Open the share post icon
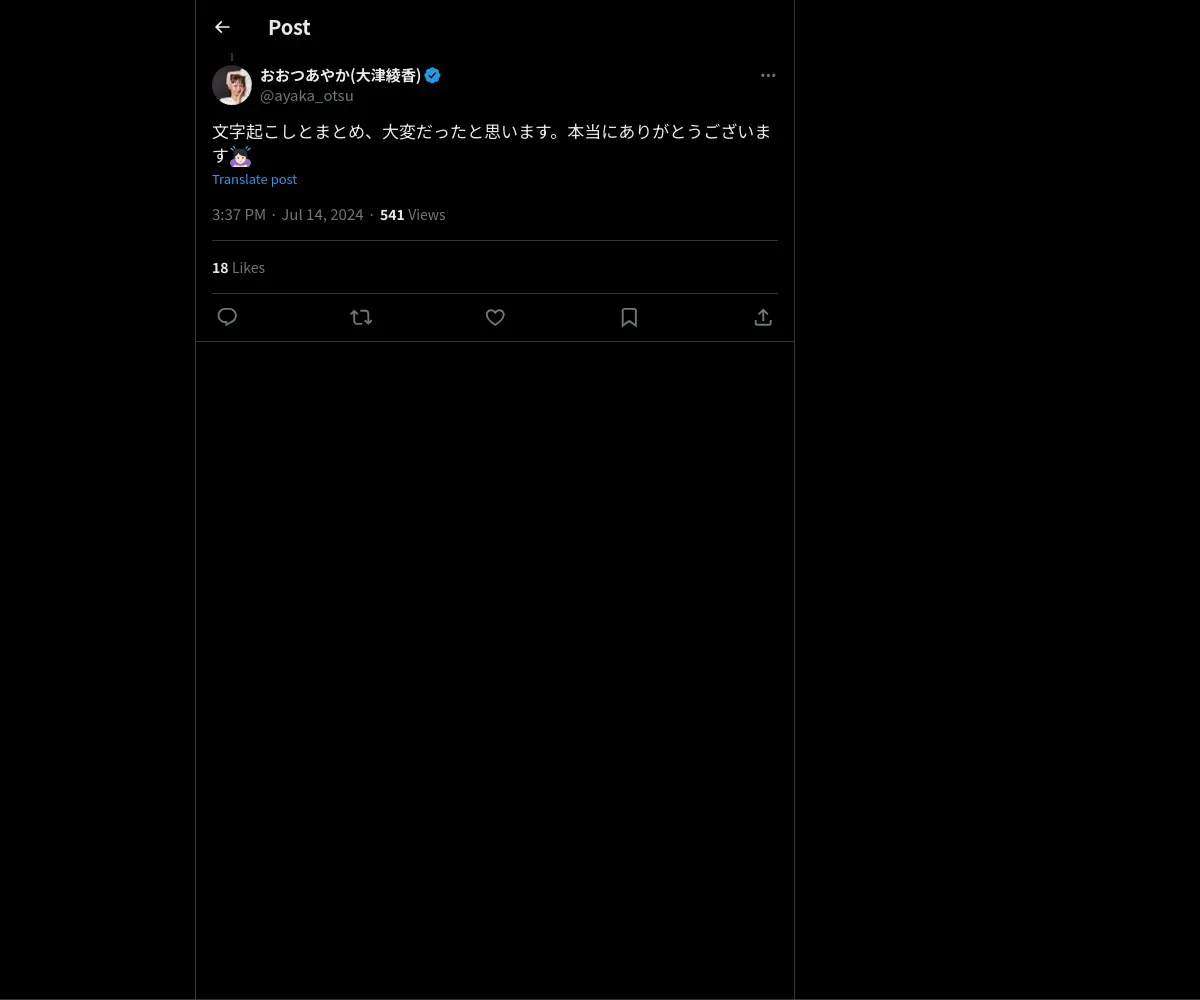1200x1000 pixels. 763,317
